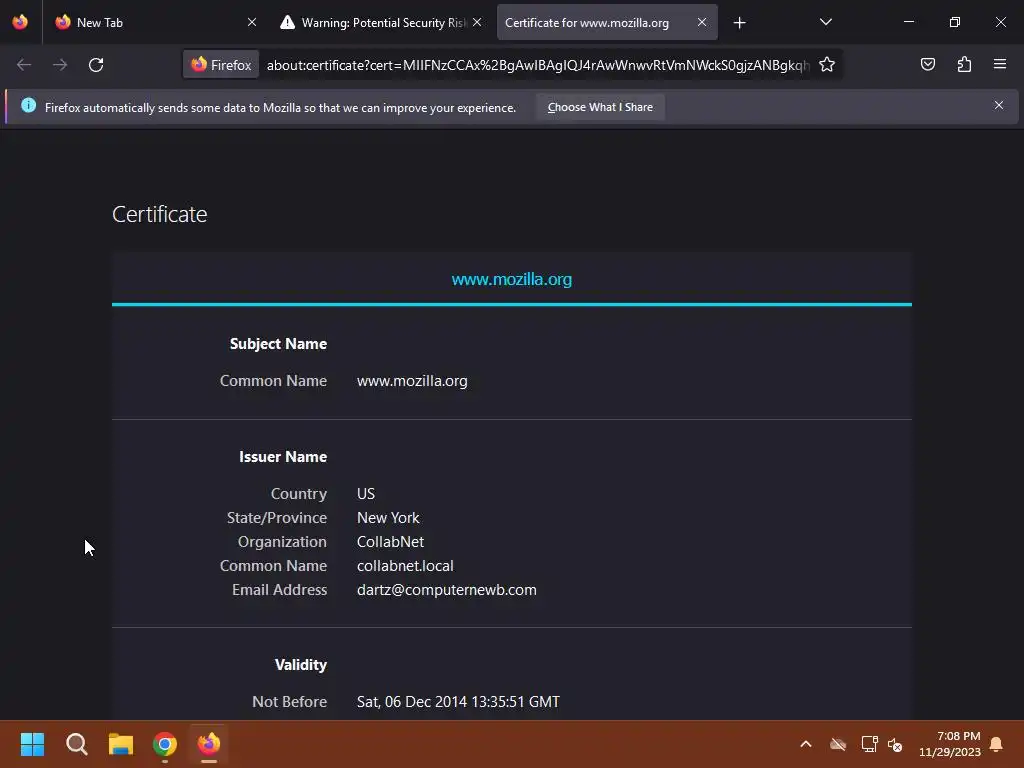Open the Firefox application hamburger menu
The height and width of the screenshot is (768, 1024).
coord(999,65)
